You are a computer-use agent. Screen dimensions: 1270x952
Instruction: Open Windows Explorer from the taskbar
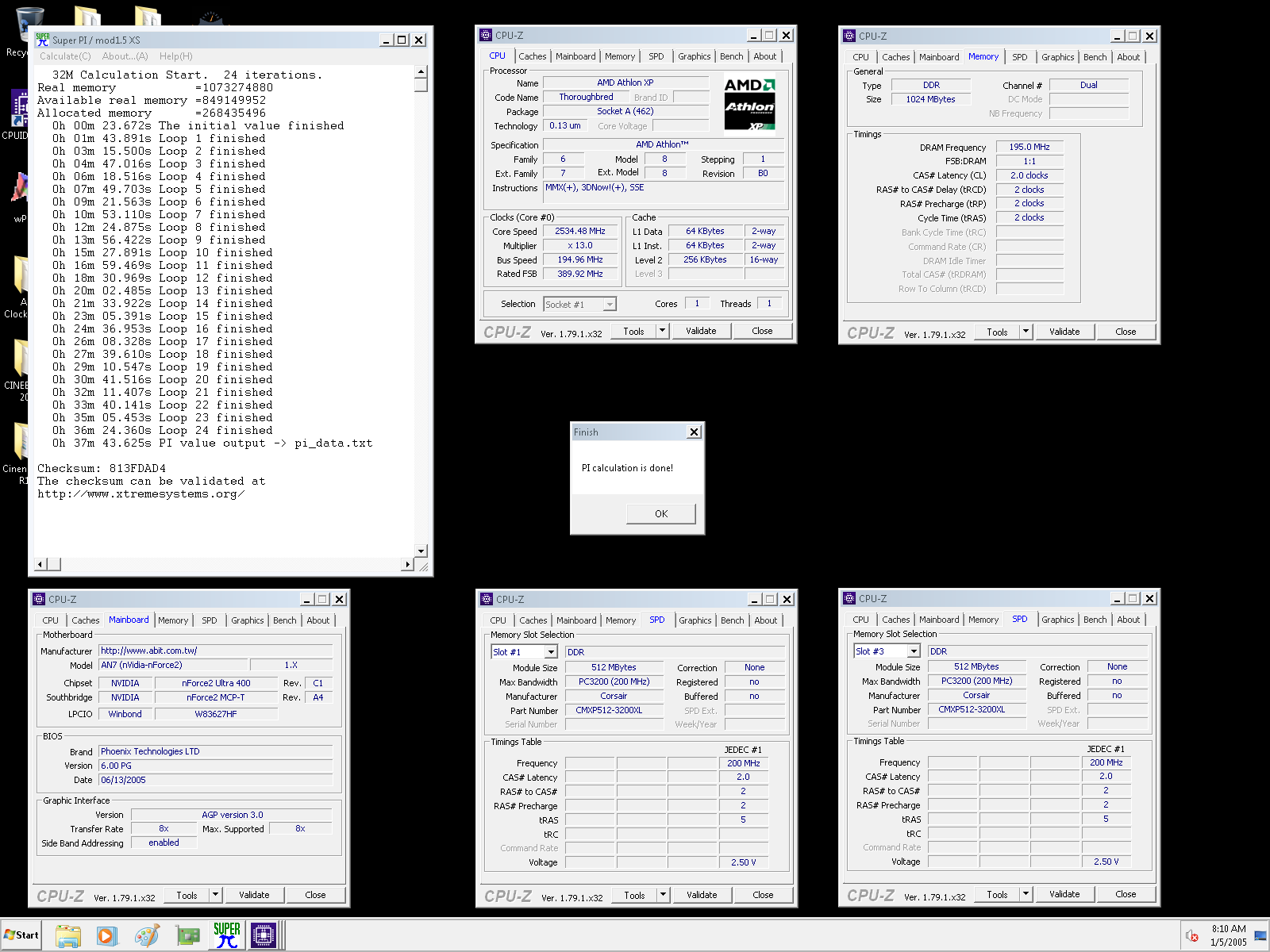tap(68, 935)
